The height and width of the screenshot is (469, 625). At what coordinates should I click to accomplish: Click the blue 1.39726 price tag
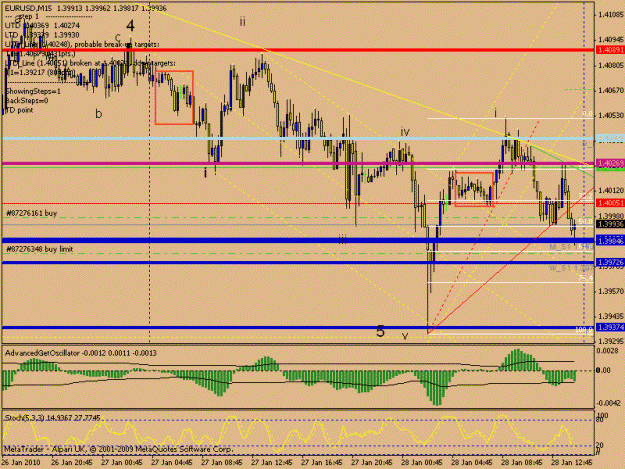click(610, 263)
